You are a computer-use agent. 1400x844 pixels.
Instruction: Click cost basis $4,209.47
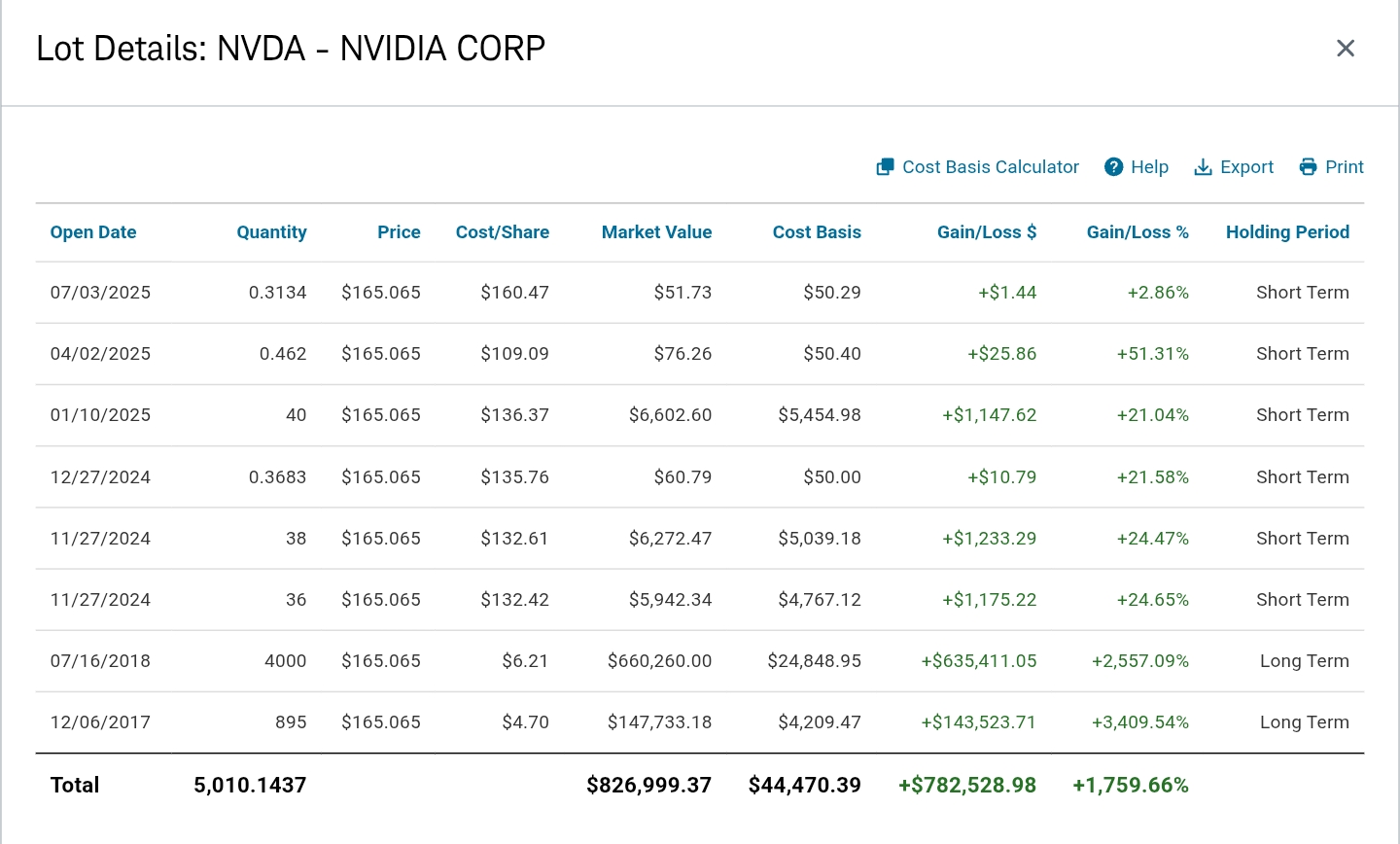820,722
